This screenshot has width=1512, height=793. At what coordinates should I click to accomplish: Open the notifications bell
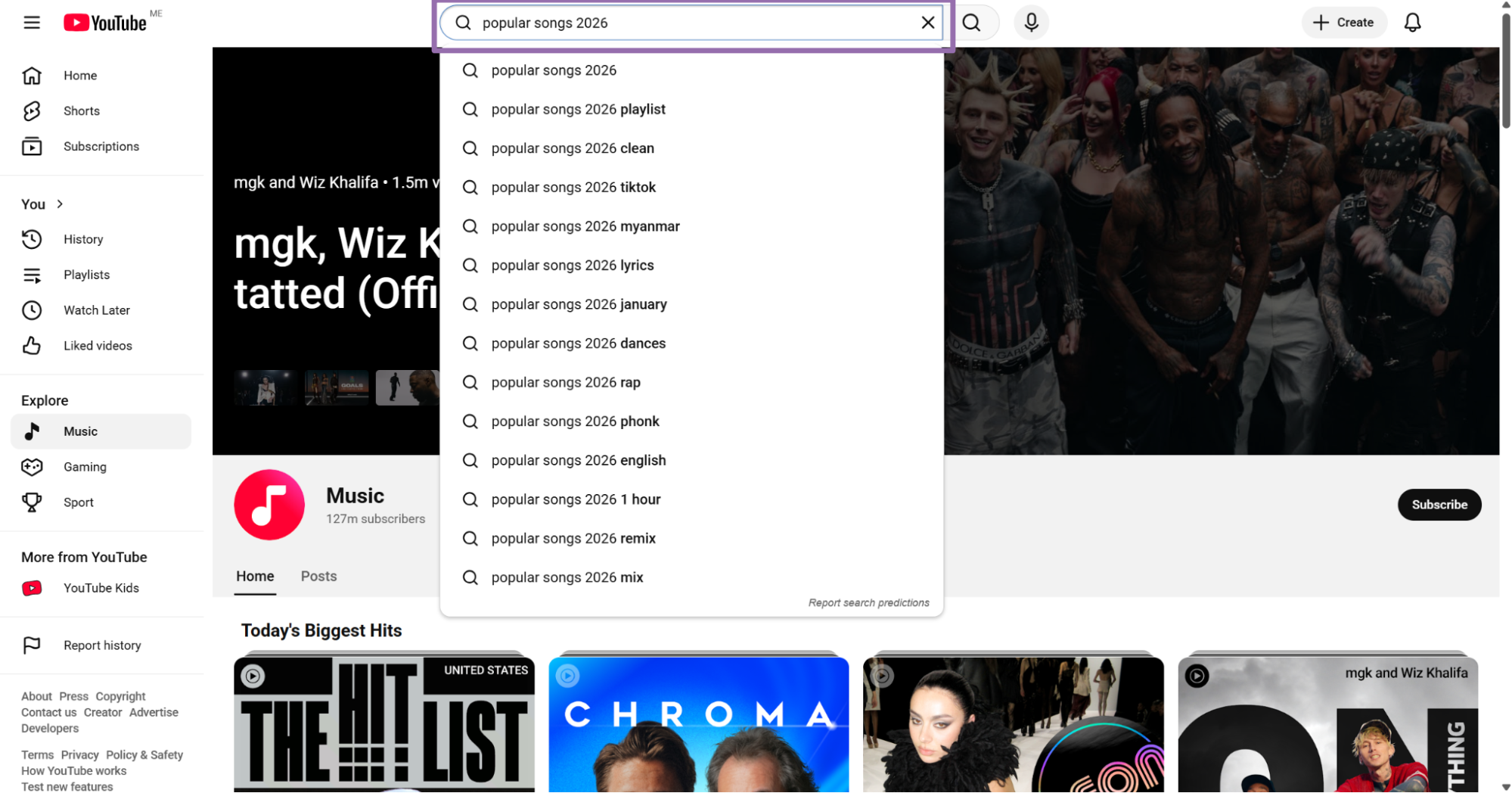tap(1412, 23)
